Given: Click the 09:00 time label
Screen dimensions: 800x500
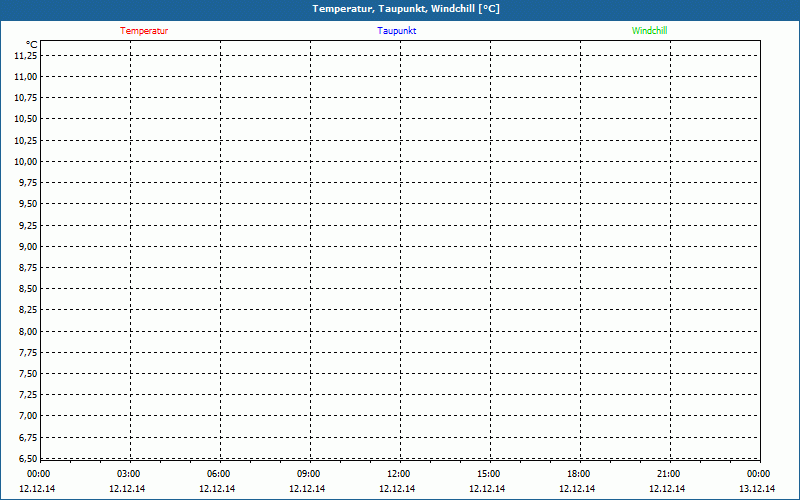Looking at the screenshot, I should (309, 474).
